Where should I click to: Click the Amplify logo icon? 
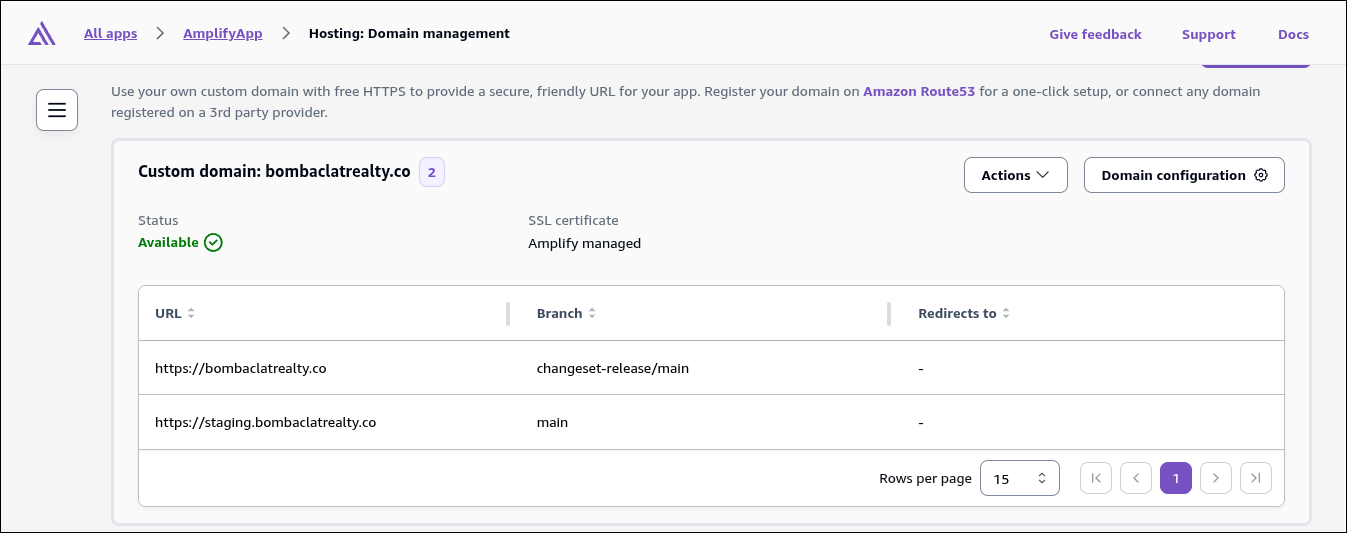41,34
